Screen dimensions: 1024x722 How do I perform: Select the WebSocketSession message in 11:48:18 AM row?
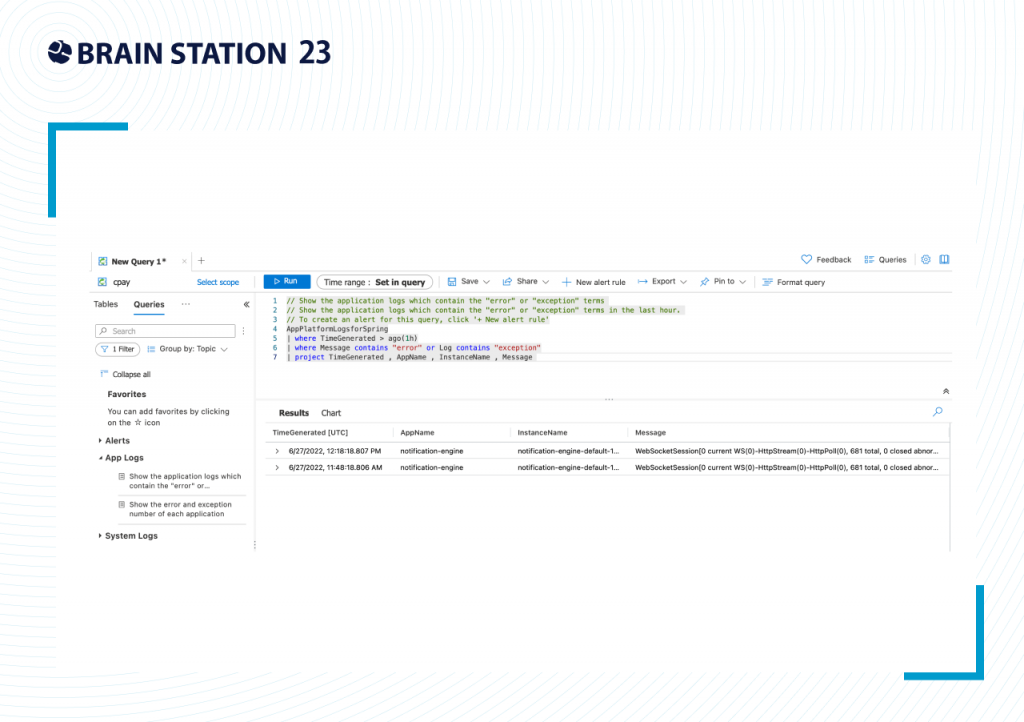point(786,467)
